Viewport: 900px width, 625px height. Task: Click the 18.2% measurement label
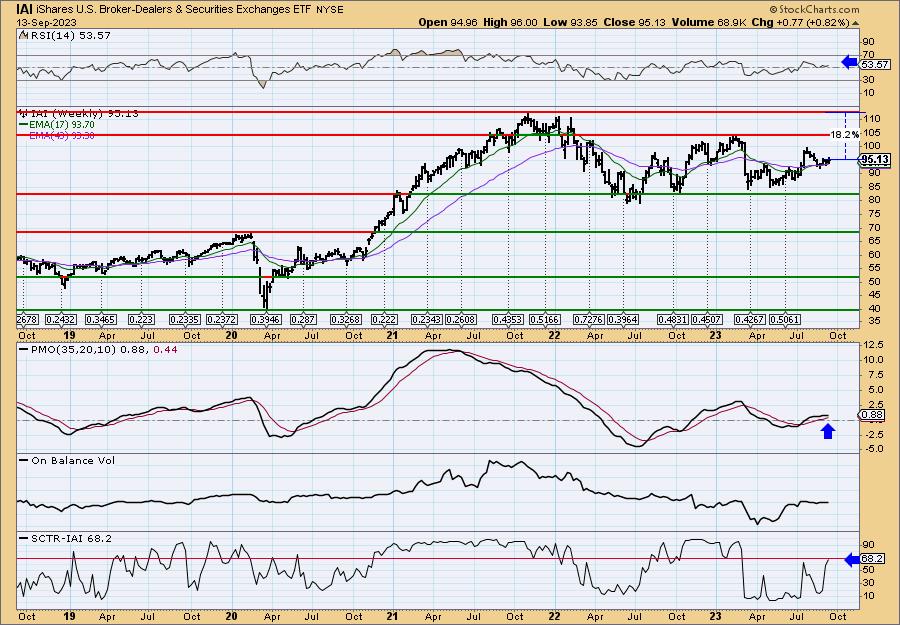845,134
